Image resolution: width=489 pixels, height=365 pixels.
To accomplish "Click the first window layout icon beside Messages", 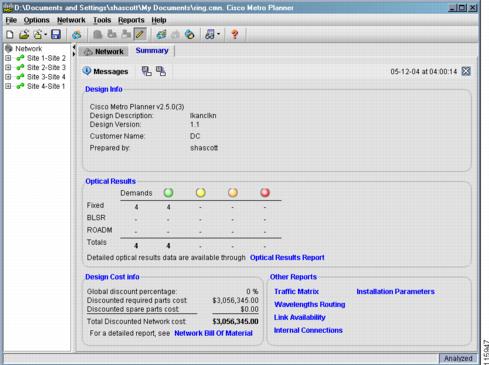I will [x=147, y=71].
